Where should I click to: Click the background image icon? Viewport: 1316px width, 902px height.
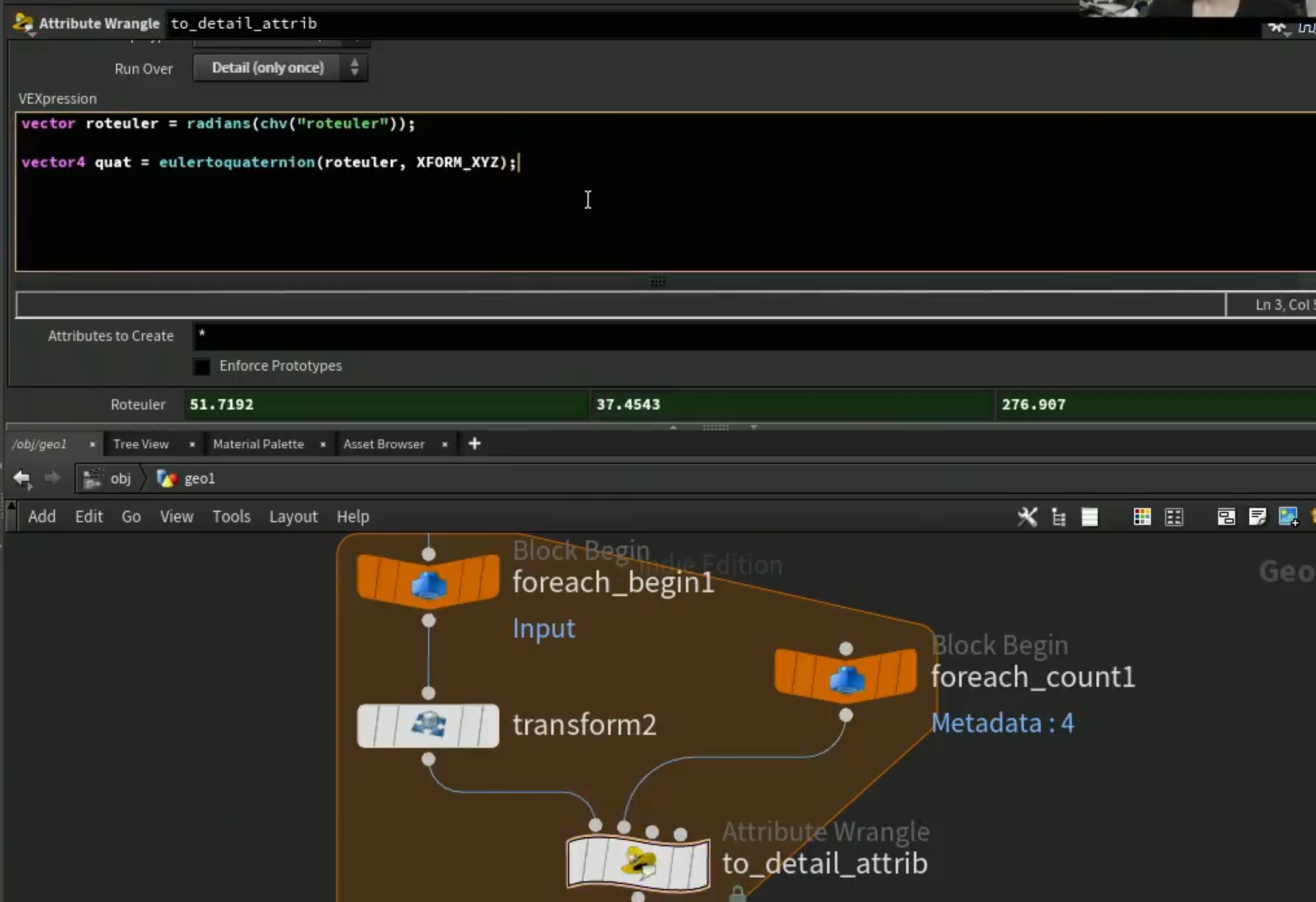1289,516
